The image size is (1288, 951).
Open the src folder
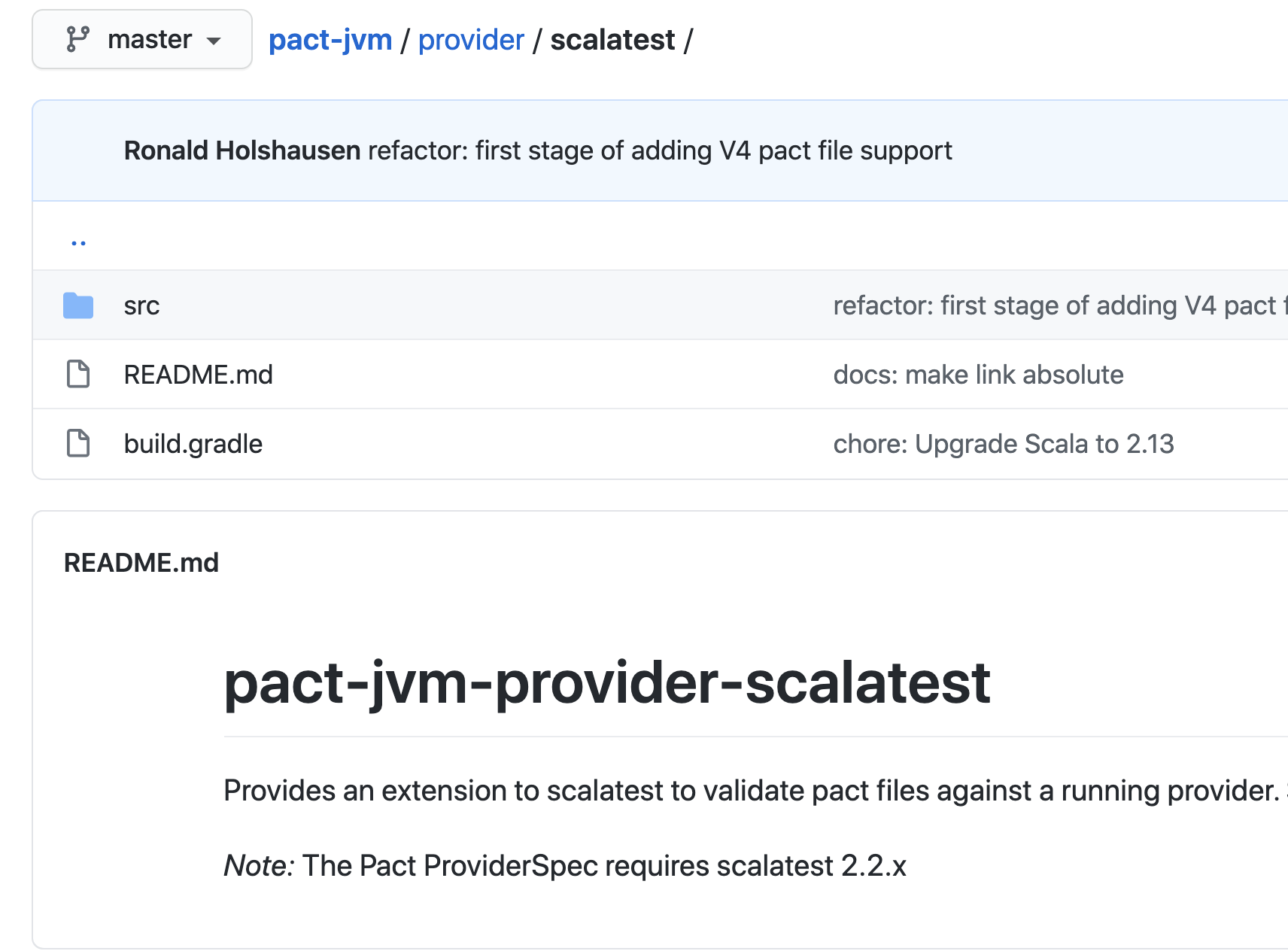point(141,305)
